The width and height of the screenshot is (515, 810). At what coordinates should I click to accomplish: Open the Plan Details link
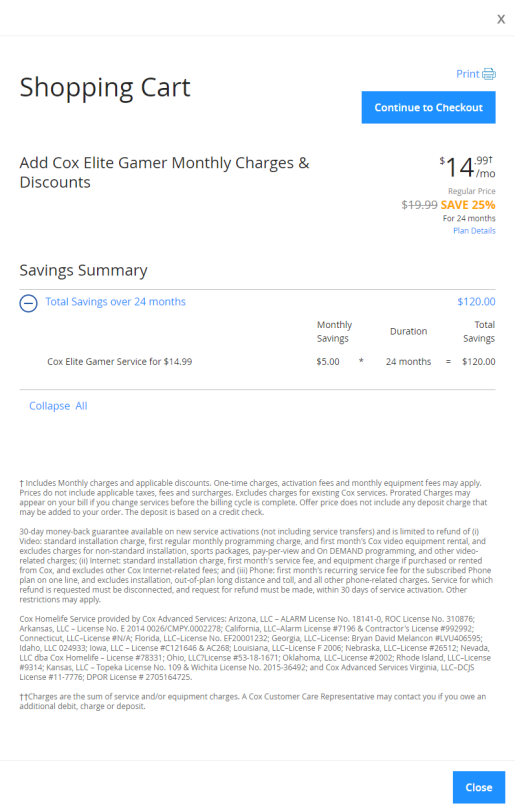pyautogui.click(x=474, y=231)
